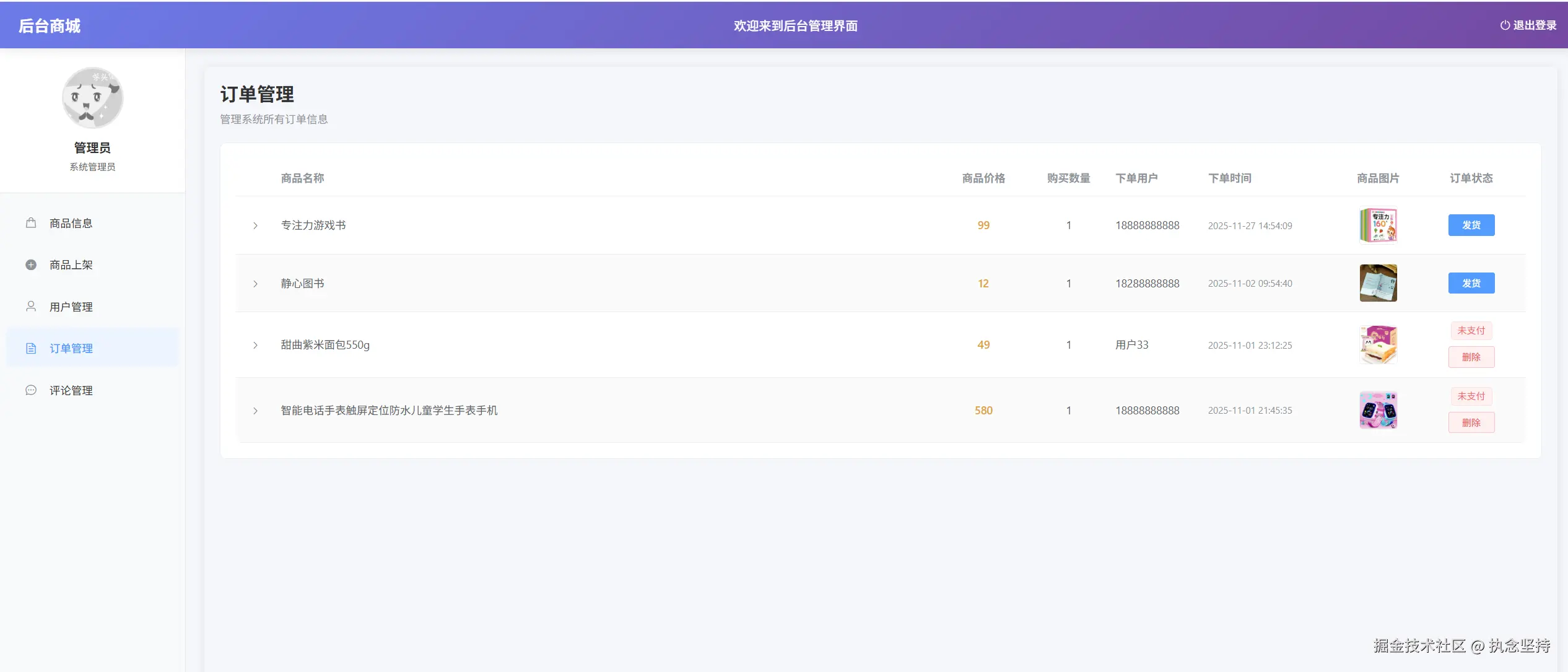Screen dimensions: 1568x672
Task: Click the shopping bag icon for 商品信息
Action: [x=31, y=223]
